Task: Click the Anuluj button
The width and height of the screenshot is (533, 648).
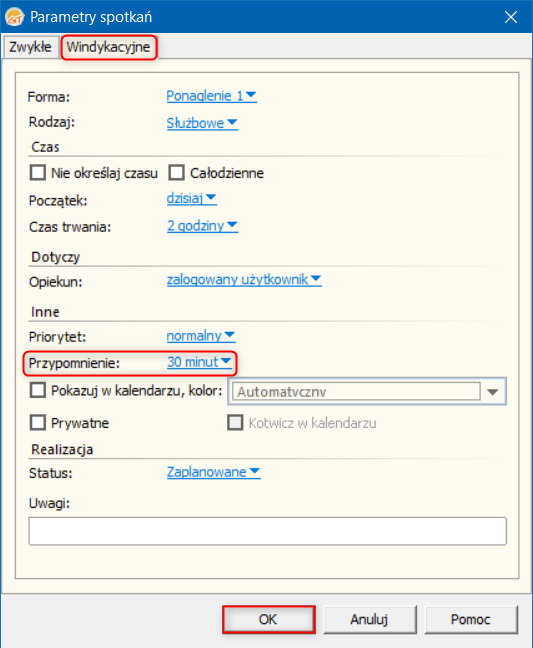Action: (369, 619)
